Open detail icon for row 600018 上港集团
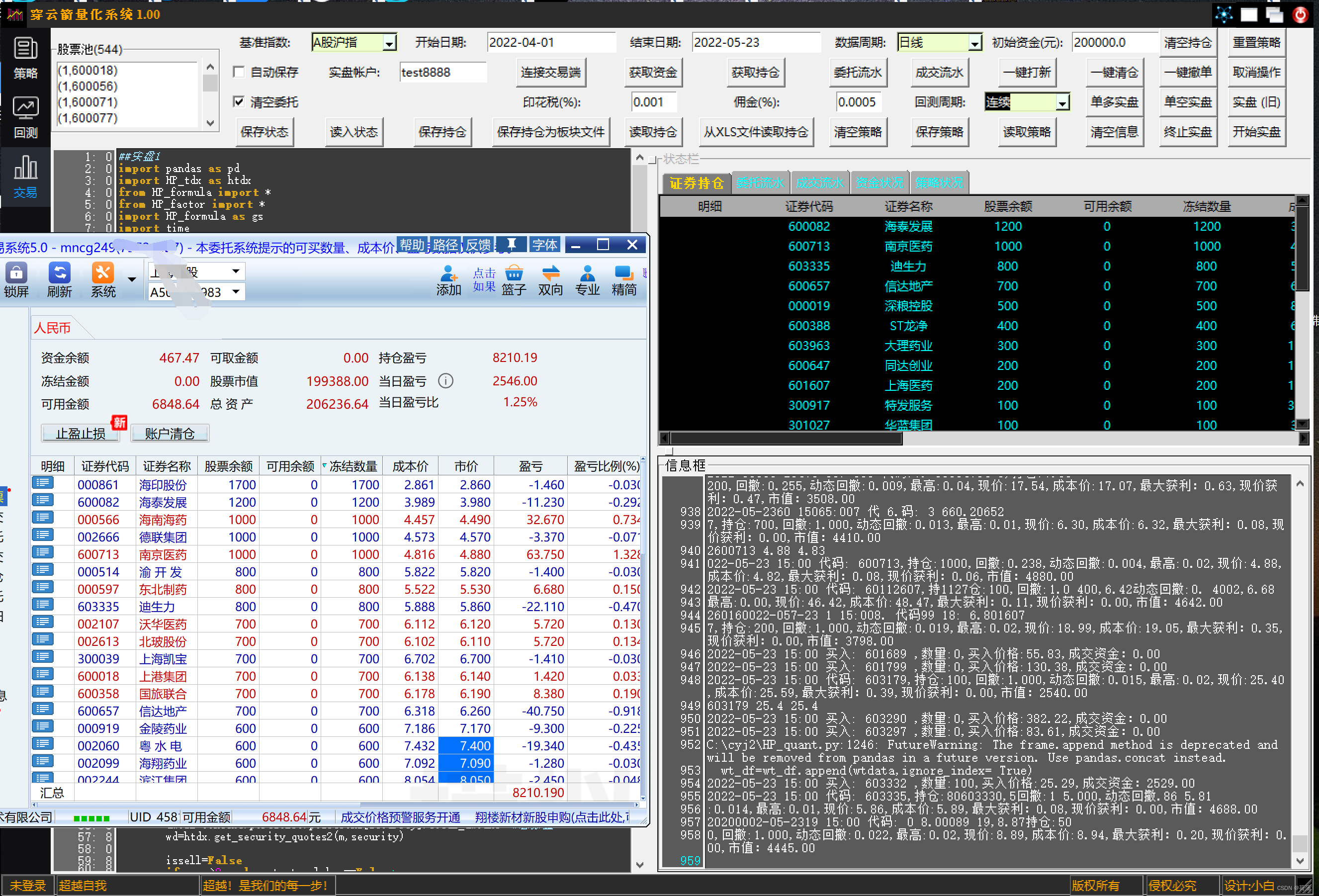Screen dimensions: 1319x896 [x=43, y=675]
